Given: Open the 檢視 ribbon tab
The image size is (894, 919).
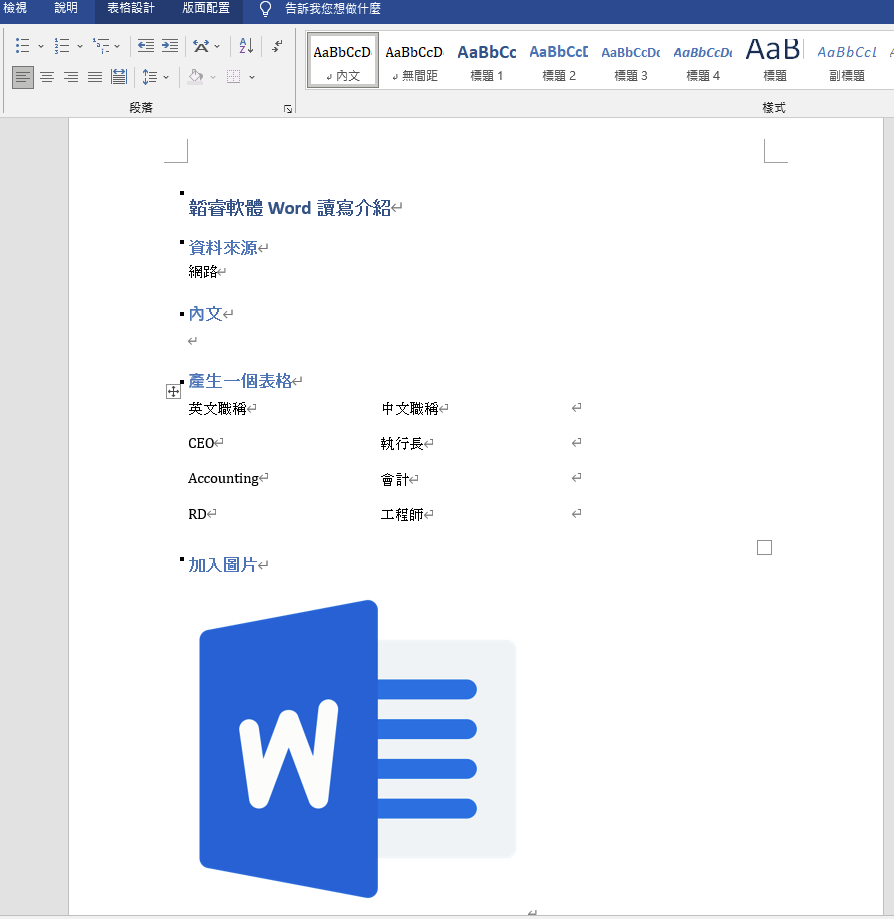Looking at the screenshot, I should 15,9.
